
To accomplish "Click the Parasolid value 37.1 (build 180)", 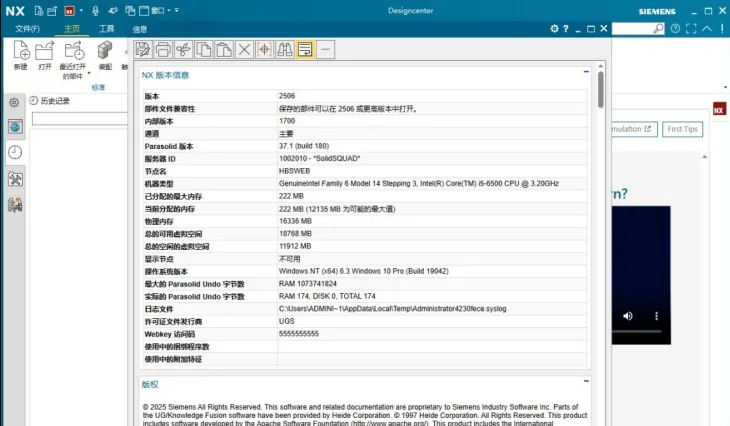I will point(304,146).
